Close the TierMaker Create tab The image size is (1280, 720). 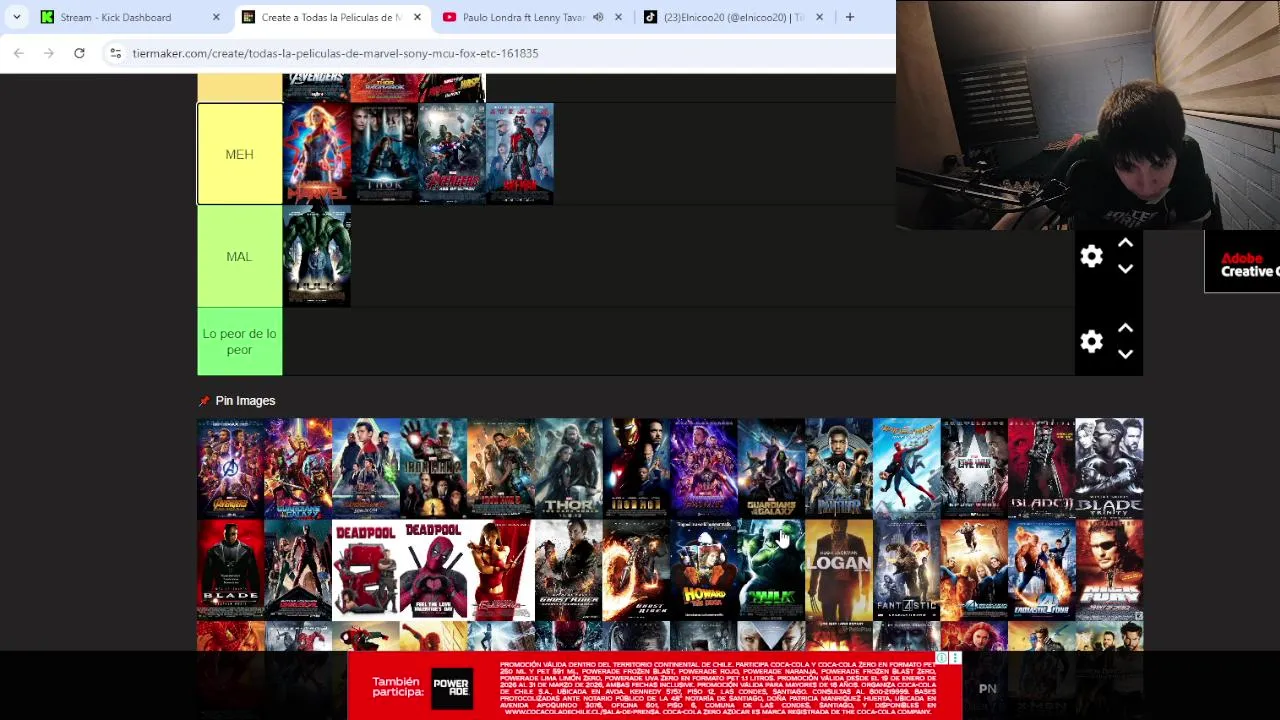coord(417,17)
